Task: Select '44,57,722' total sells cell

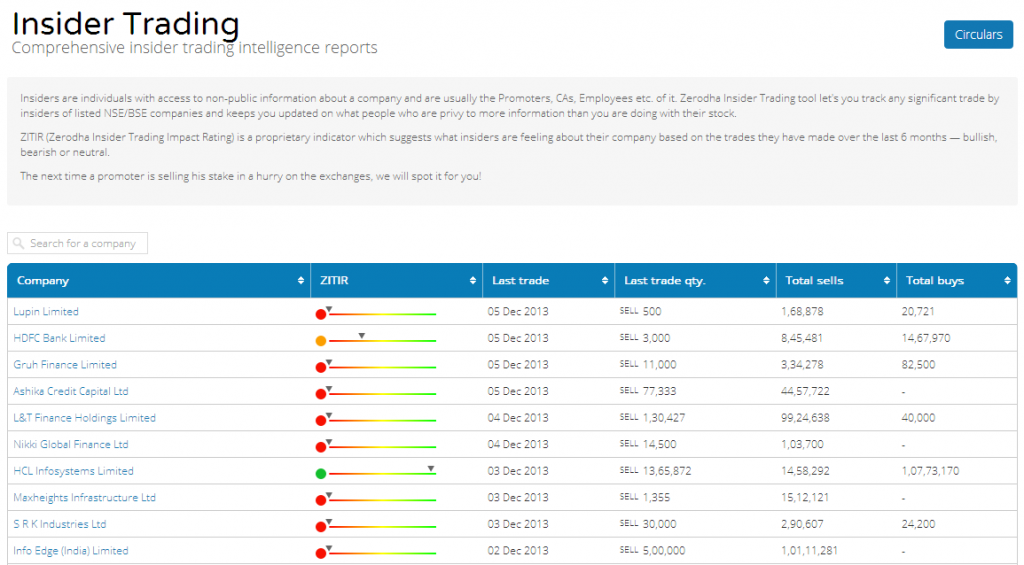Action: coord(805,391)
